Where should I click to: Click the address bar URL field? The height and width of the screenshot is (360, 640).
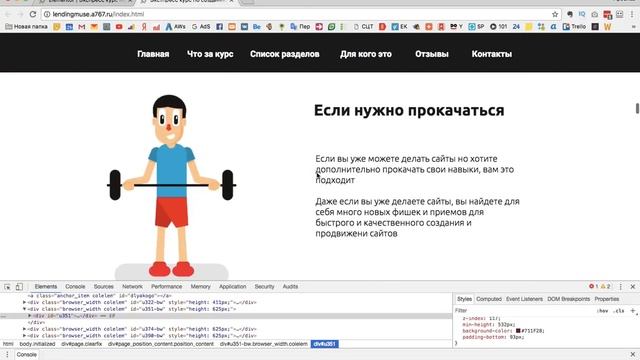coord(300,14)
